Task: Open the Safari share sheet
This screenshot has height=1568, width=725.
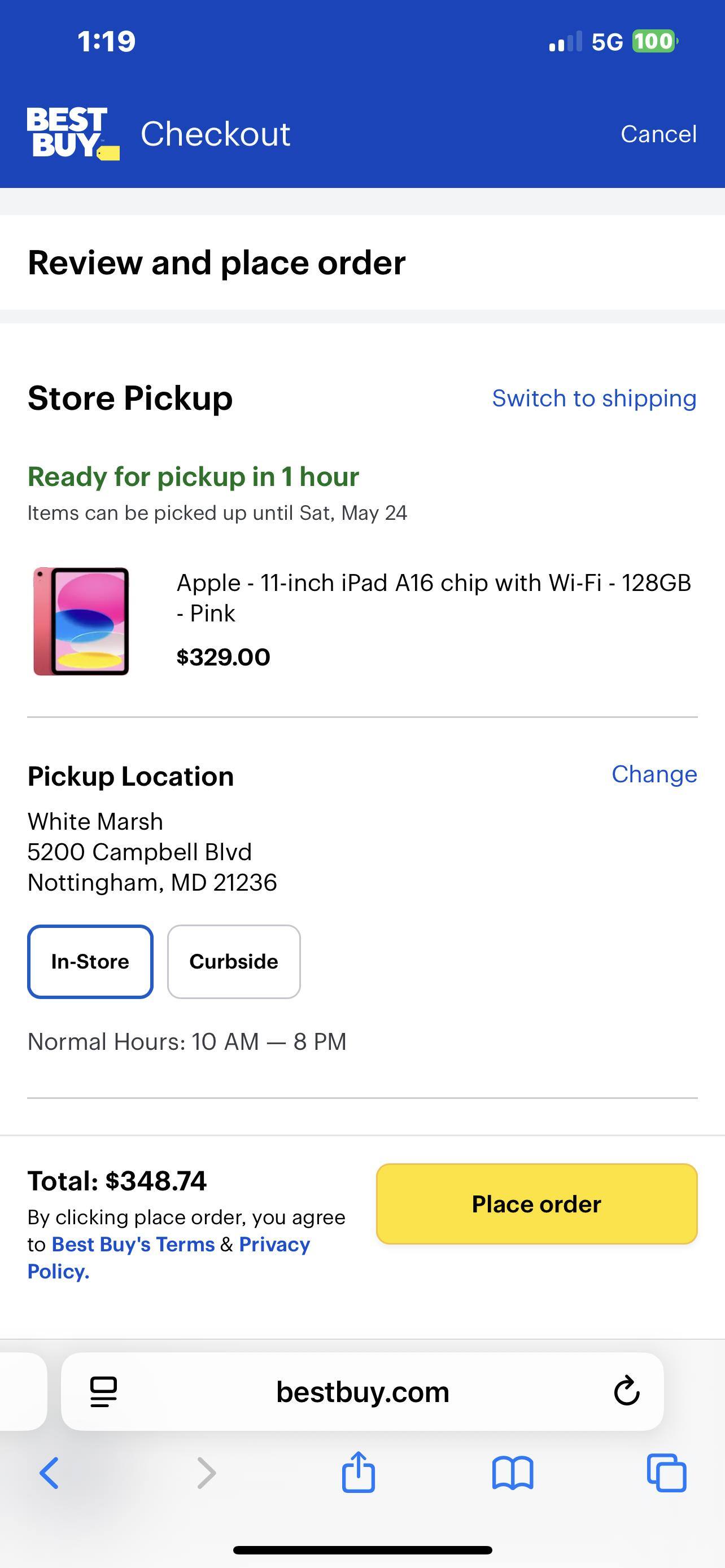Action: point(359,1473)
